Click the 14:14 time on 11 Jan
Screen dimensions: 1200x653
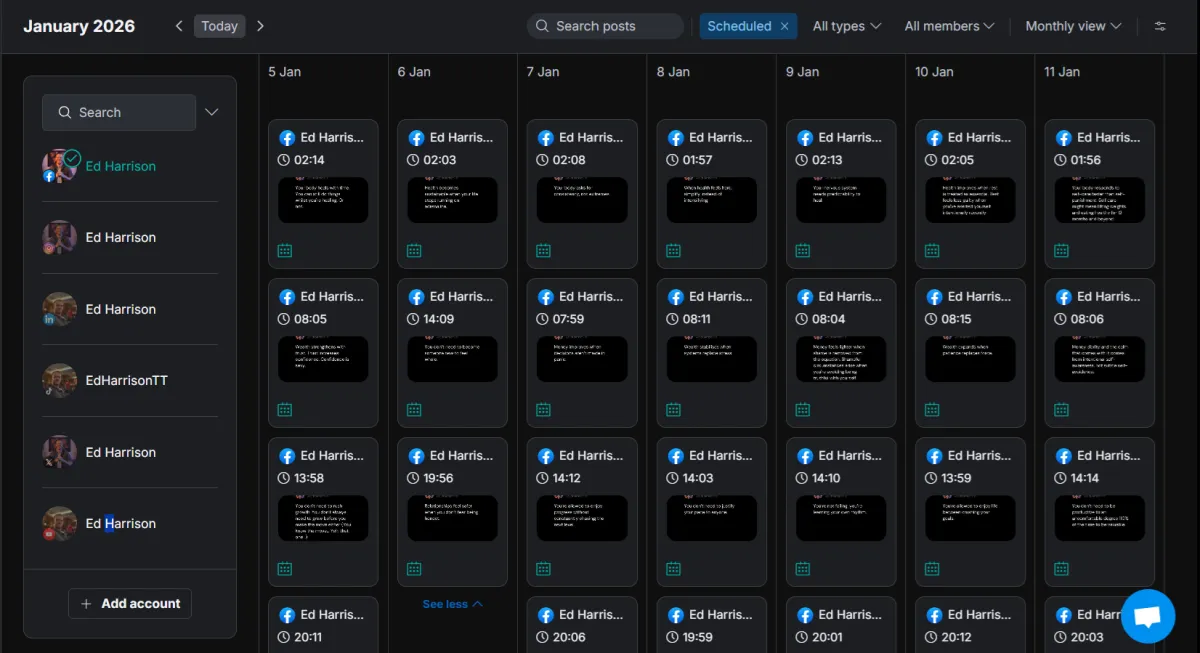[1086, 478]
